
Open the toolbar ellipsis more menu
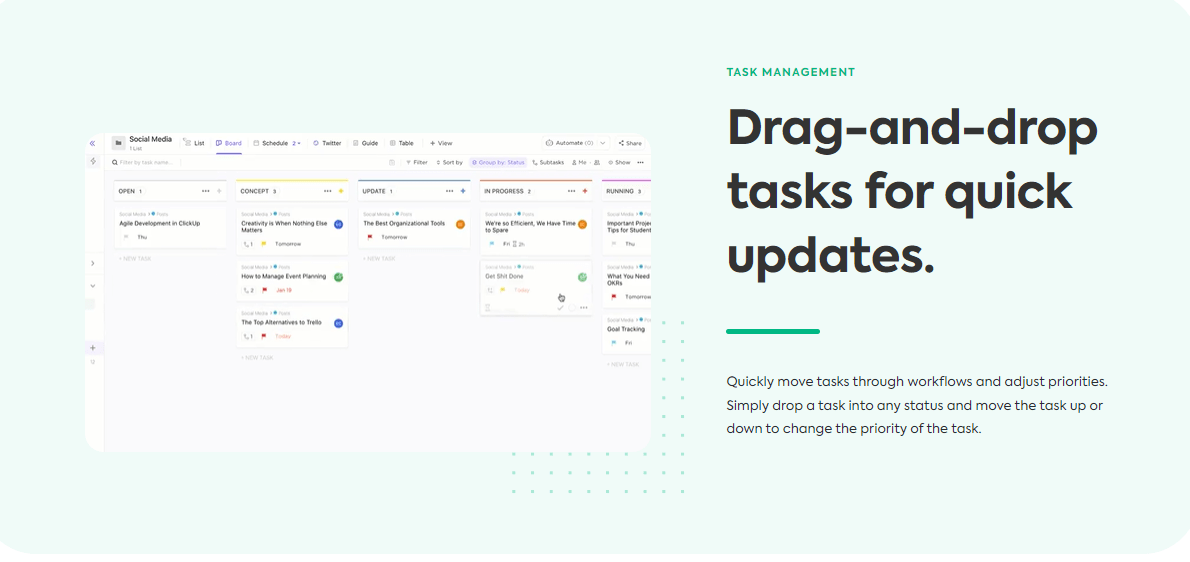tap(641, 162)
